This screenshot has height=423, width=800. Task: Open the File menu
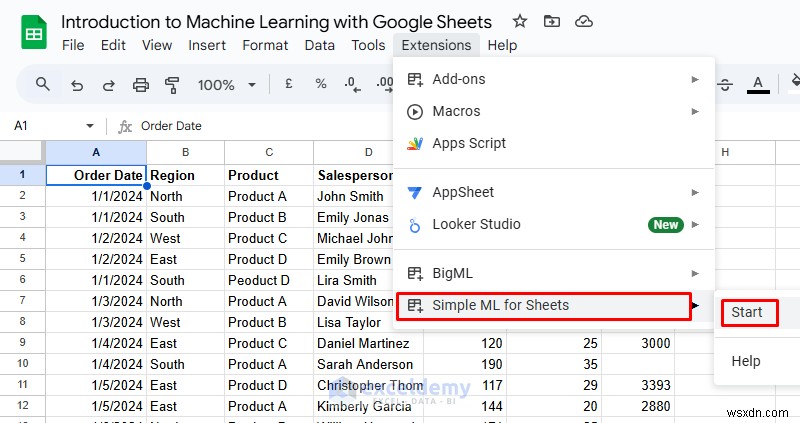[73, 45]
